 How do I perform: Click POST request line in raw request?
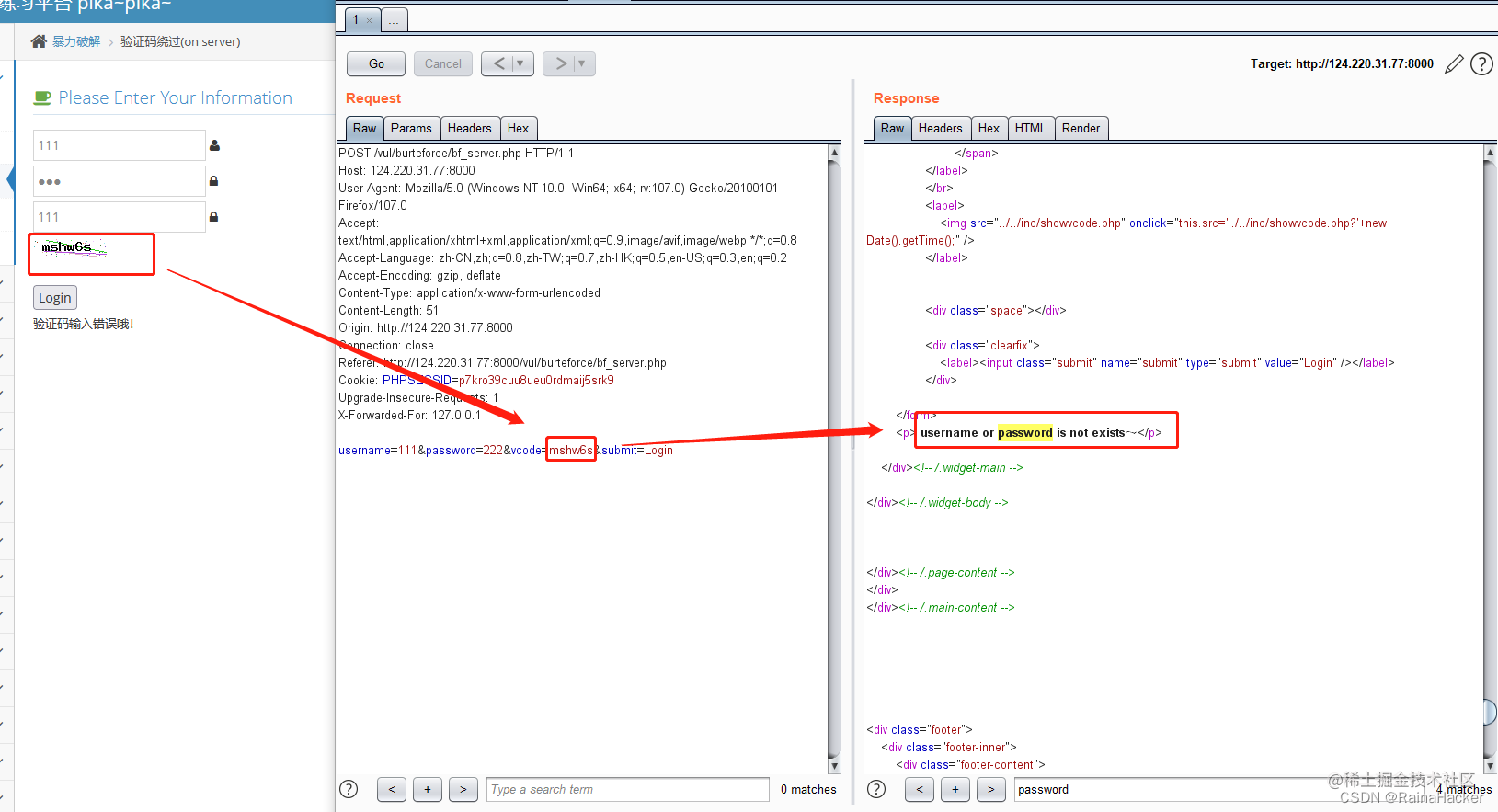tap(456, 153)
